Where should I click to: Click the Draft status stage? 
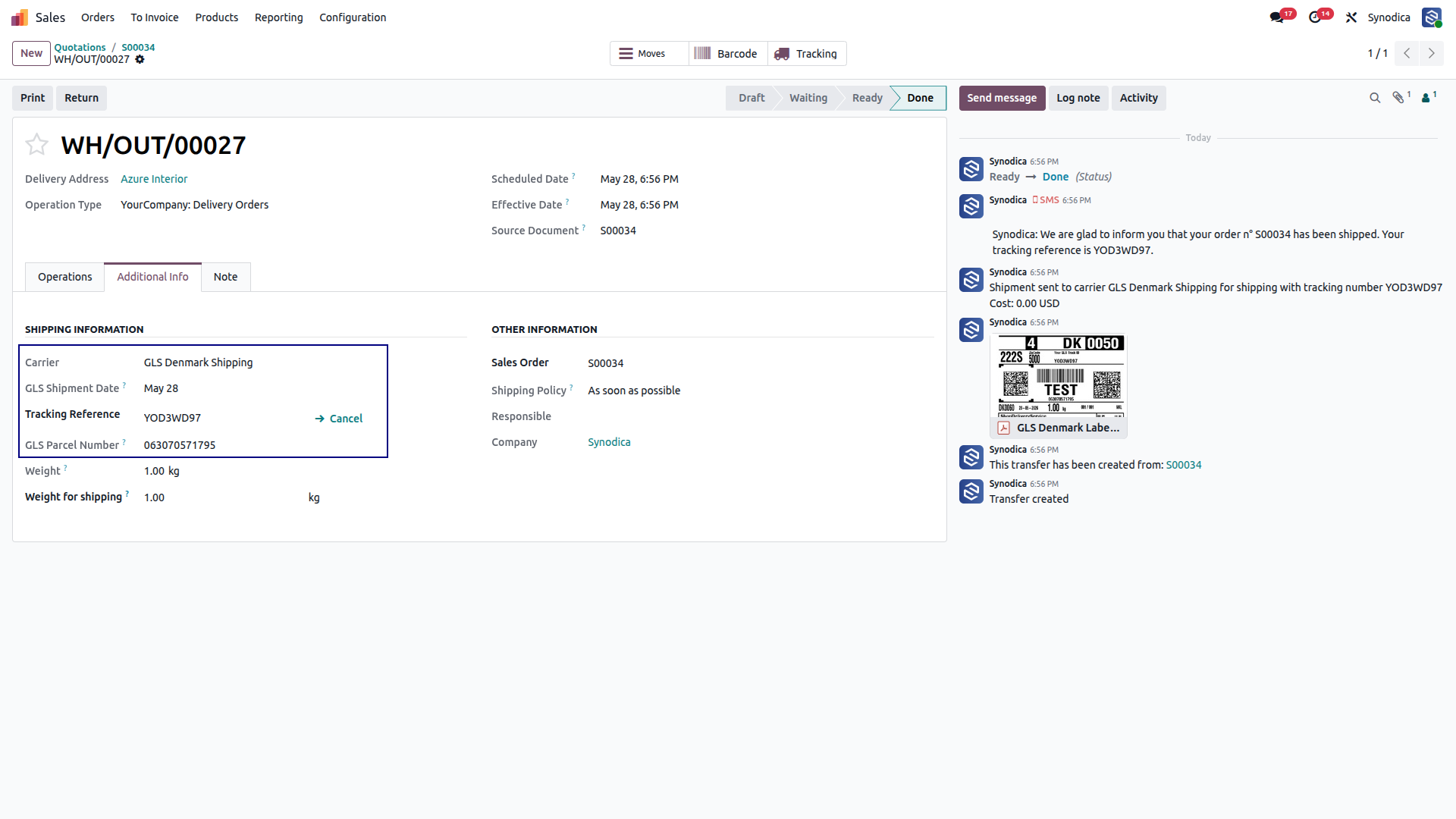click(x=752, y=98)
